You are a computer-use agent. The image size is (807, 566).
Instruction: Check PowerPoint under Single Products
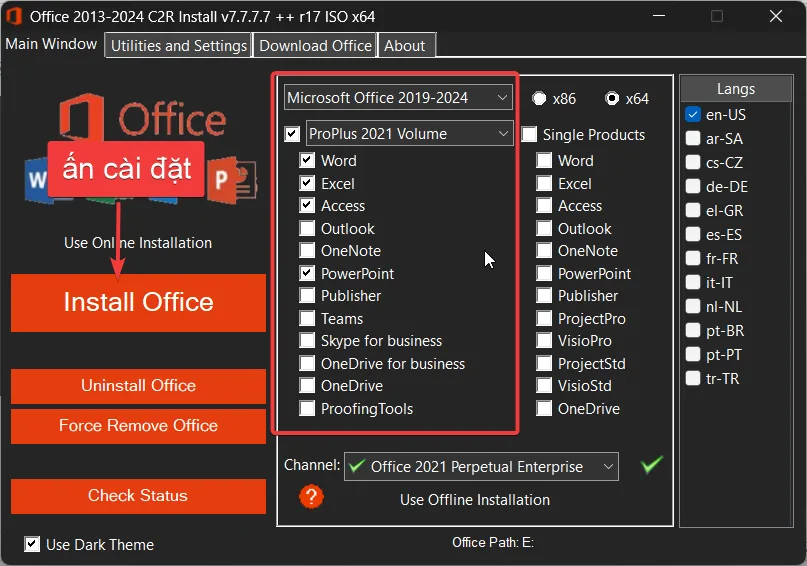tap(544, 273)
